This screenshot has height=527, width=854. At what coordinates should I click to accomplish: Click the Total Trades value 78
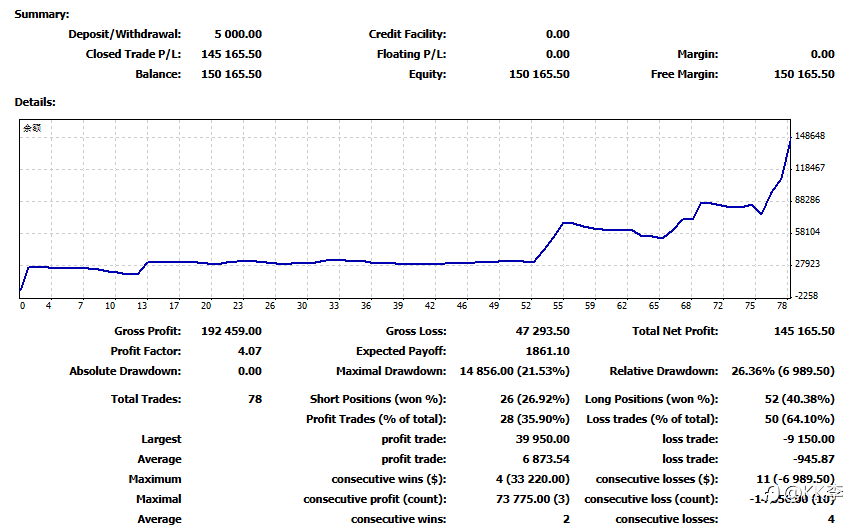point(255,399)
